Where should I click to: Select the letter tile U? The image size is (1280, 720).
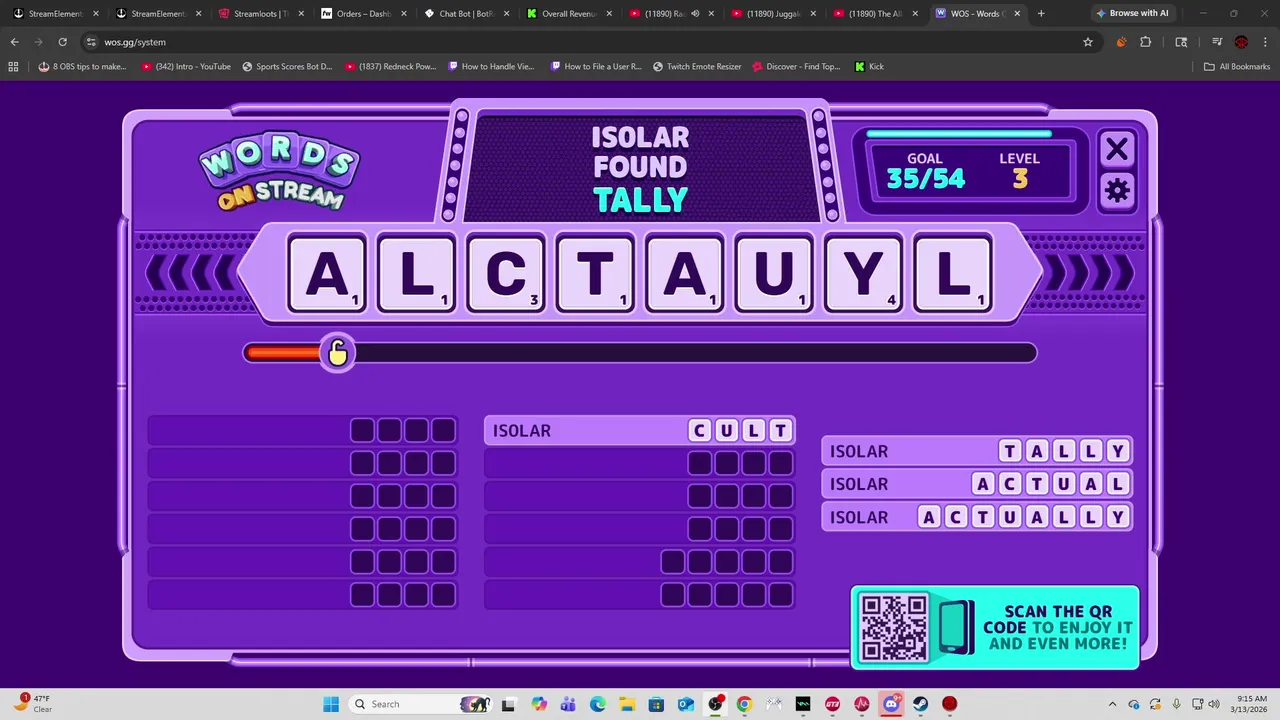pyautogui.click(x=774, y=273)
